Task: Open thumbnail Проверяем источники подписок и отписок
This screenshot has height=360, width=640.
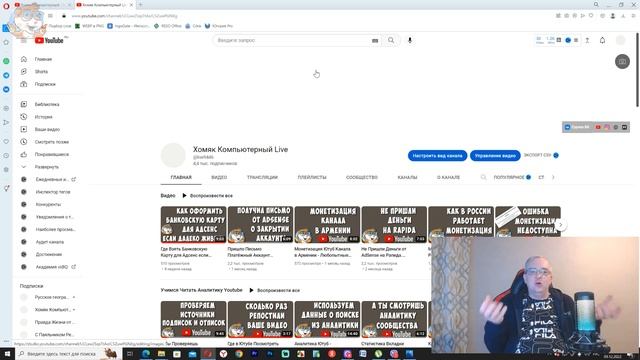Action: [193, 319]
